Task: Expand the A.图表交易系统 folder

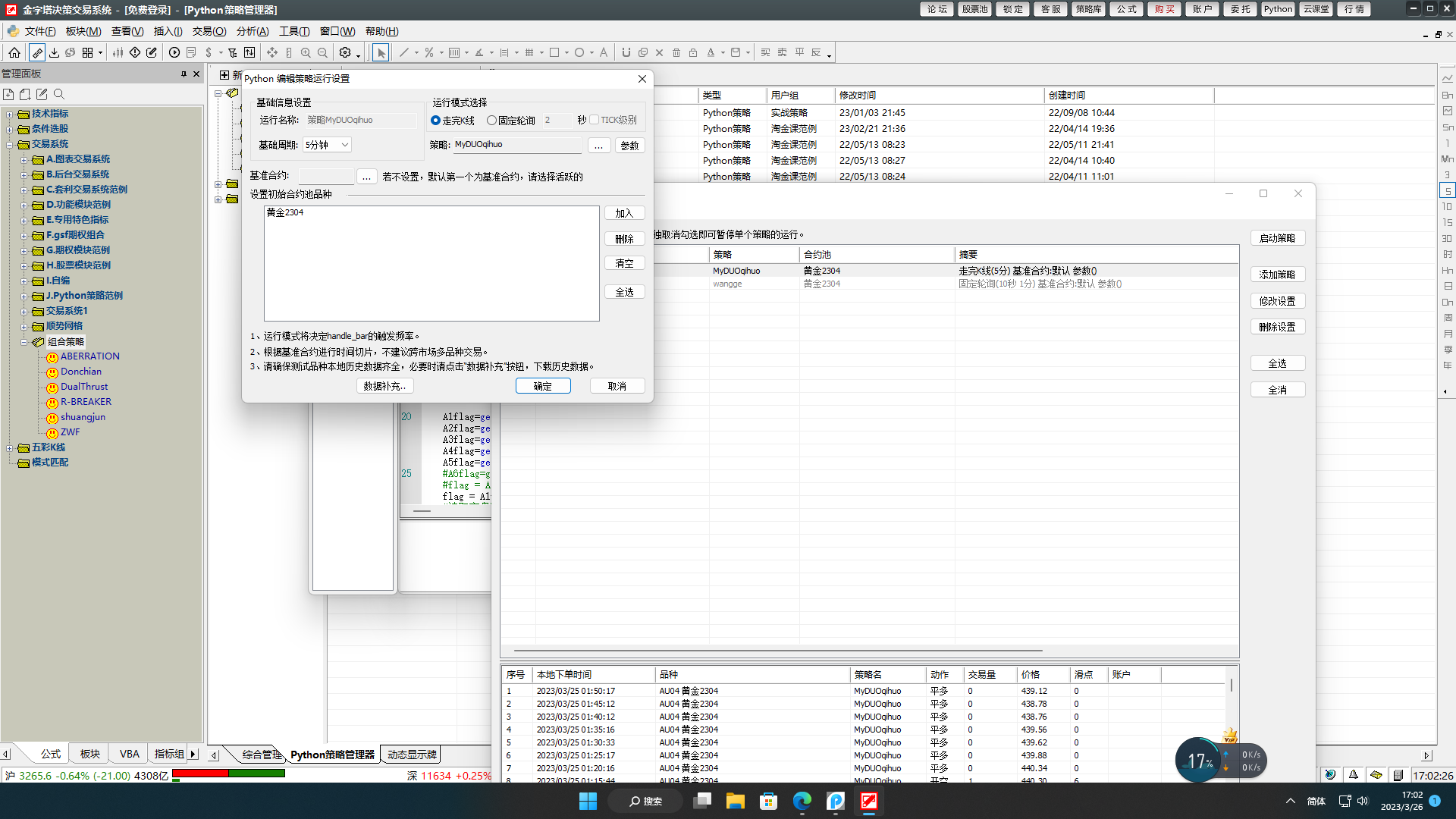Action: click(x=24, y=160)
